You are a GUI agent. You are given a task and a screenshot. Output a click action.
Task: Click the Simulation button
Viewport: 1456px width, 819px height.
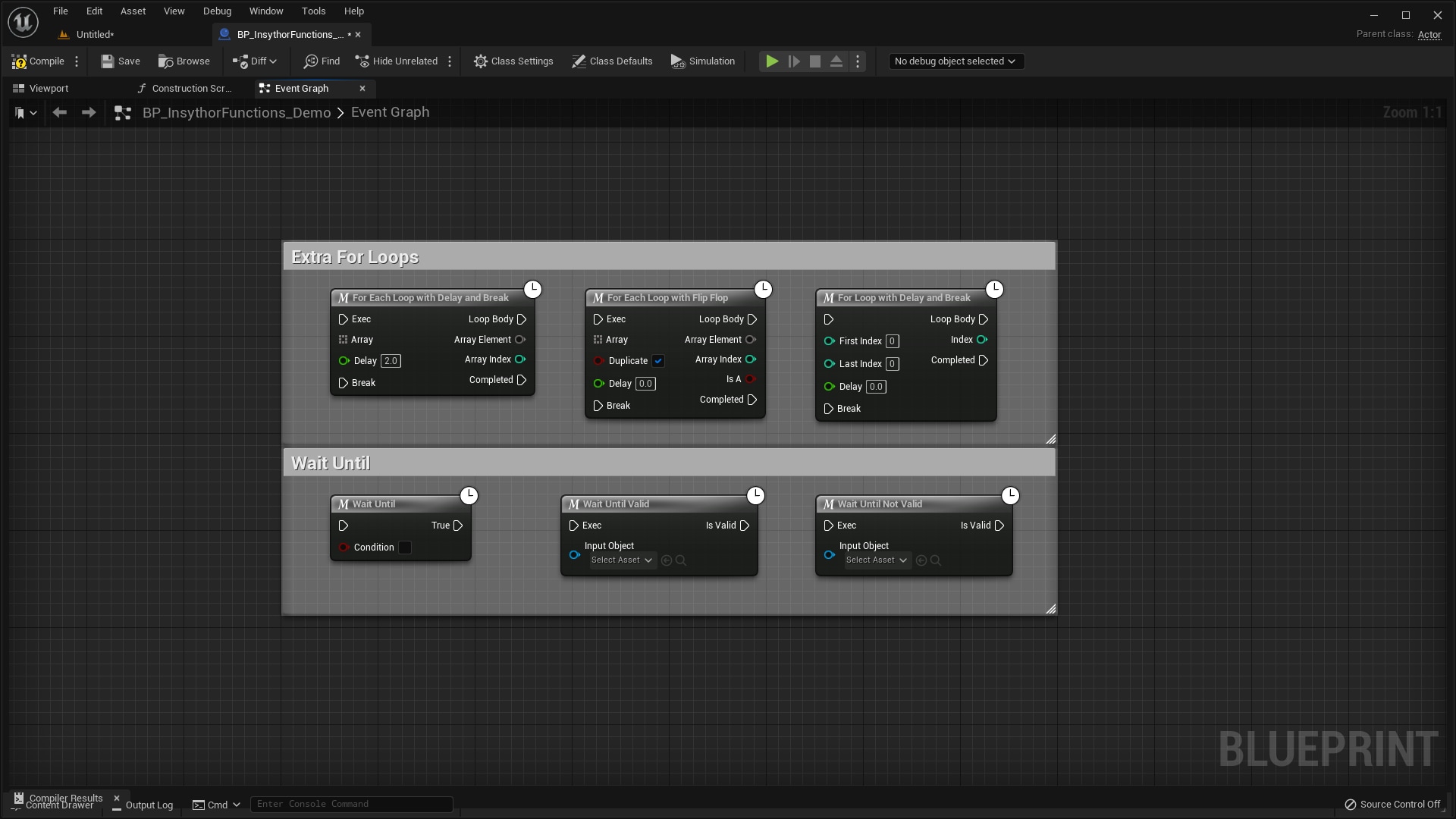click(703, 61)
